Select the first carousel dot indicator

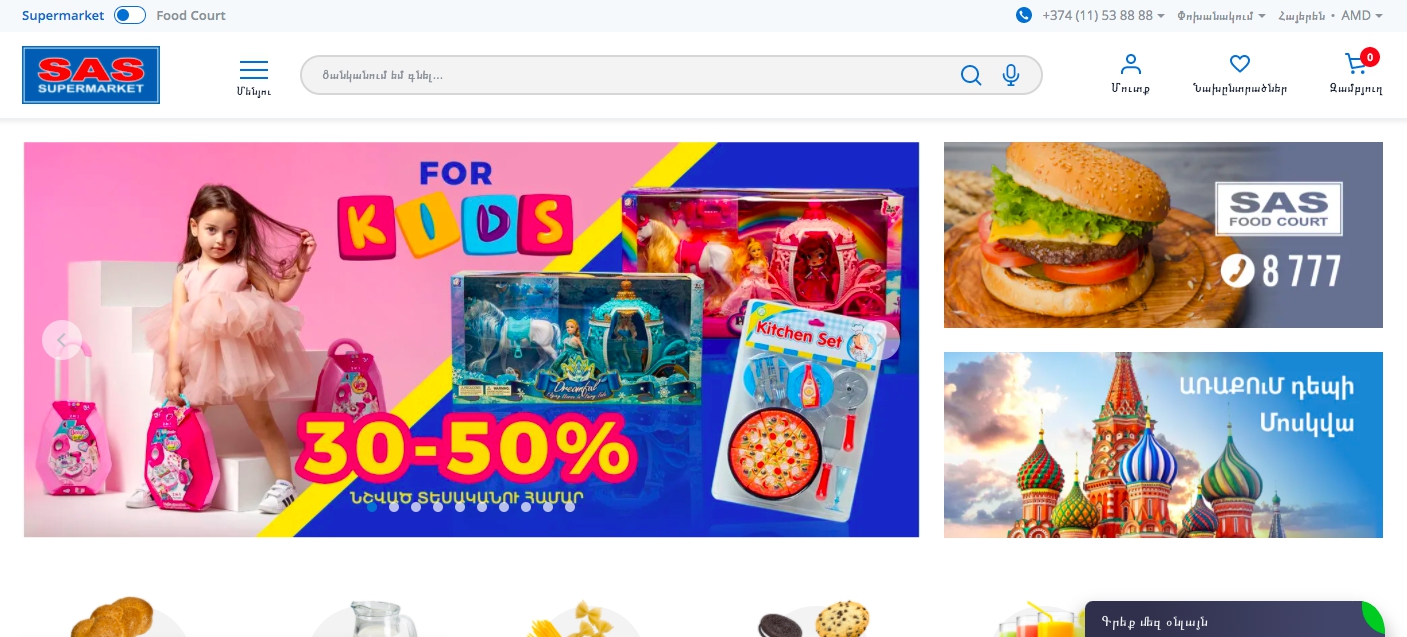(x=372, y=507)
